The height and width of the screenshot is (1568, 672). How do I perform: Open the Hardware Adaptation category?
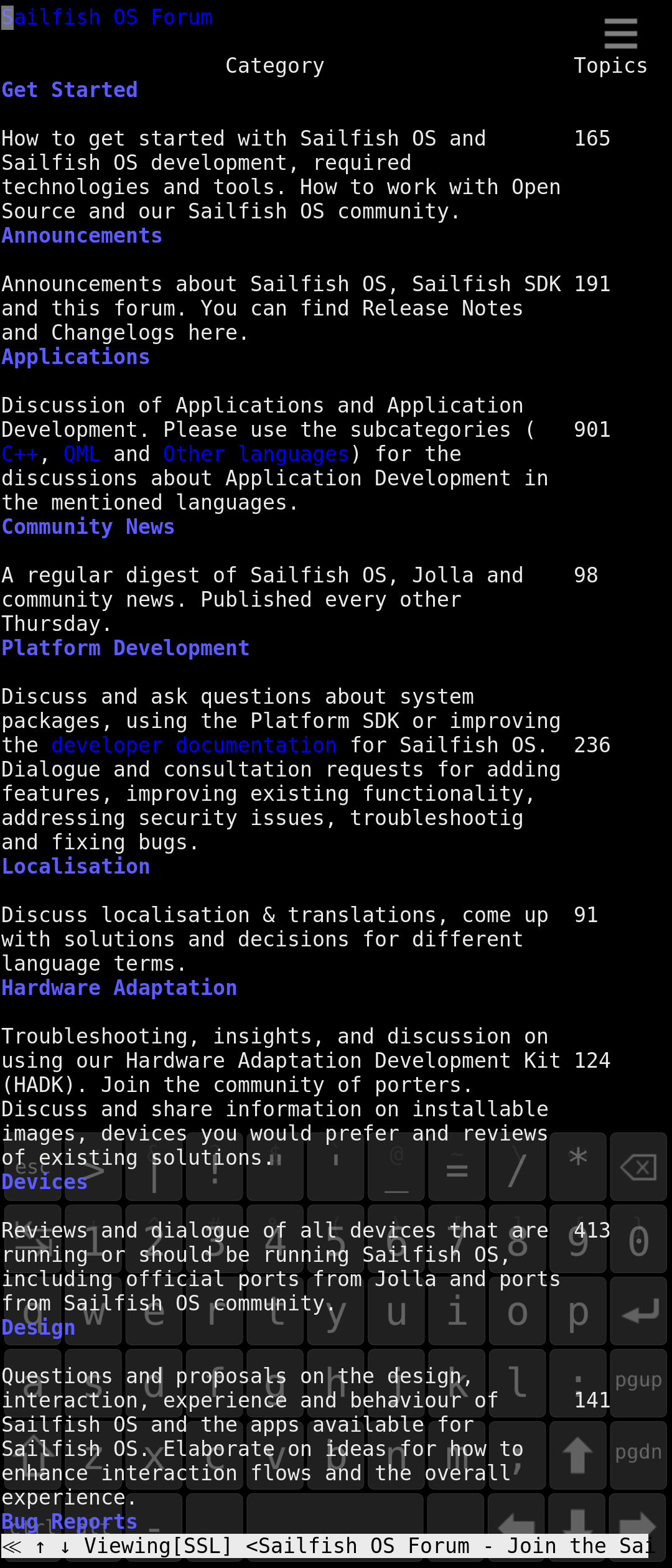click(x=119, y=987)
